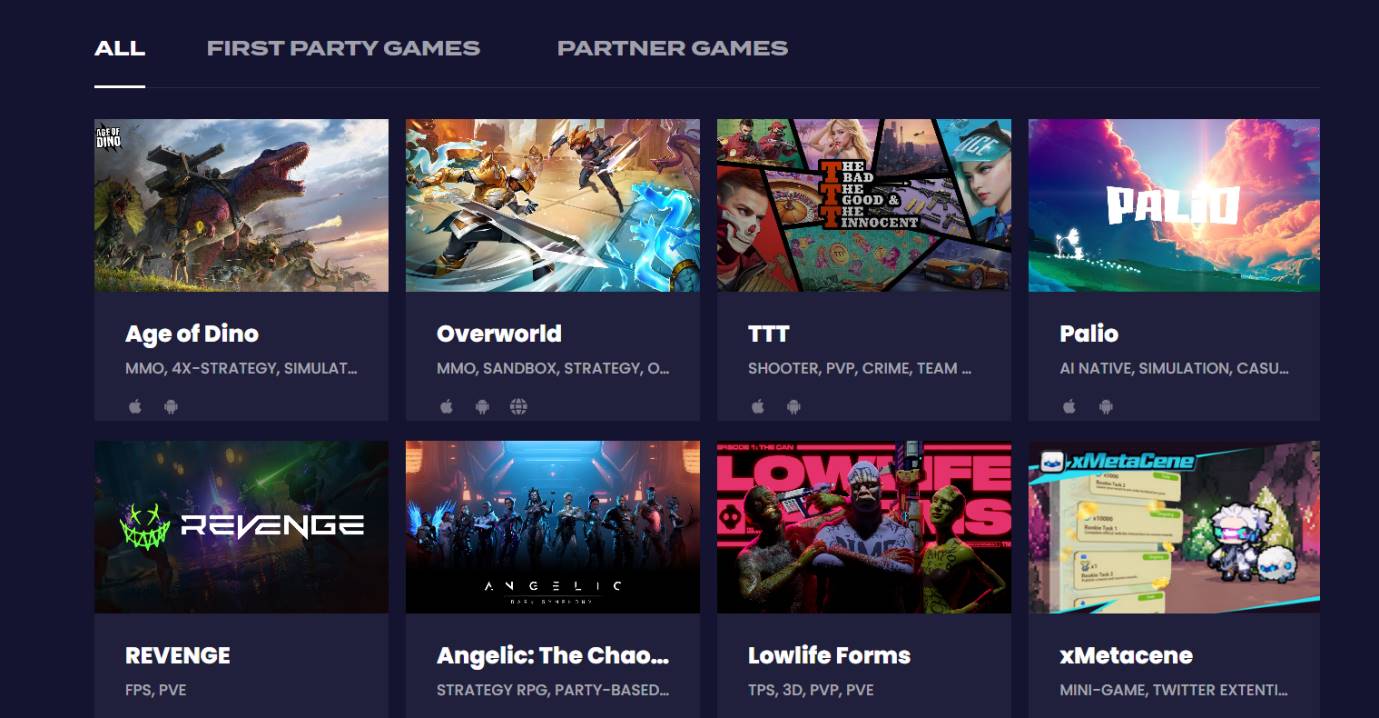Click the REVENGE banner image
This screenshot has width=1379, height=718.
pos(241,527)
